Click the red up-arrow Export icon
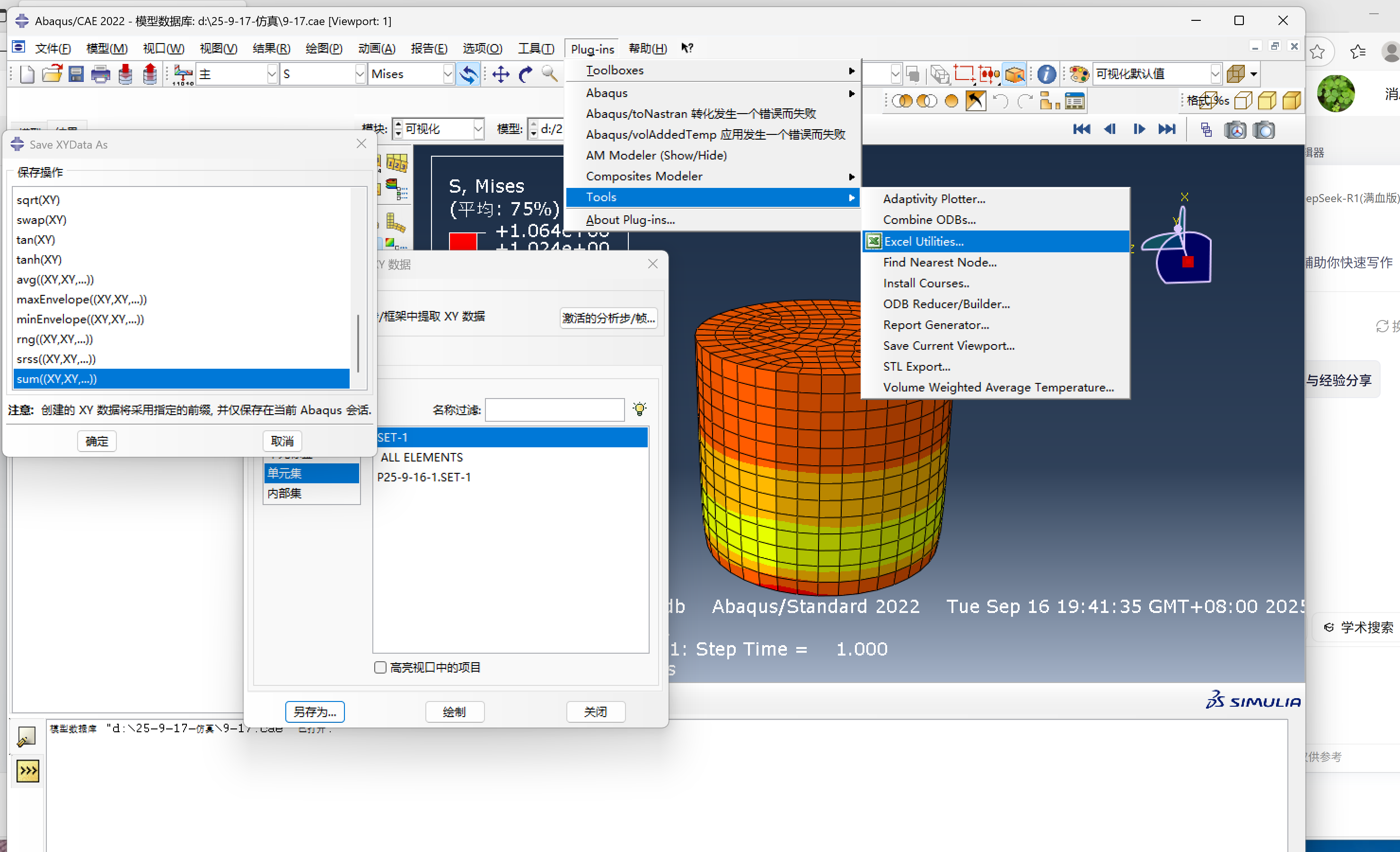The image size is (1400, 852). 150,74
